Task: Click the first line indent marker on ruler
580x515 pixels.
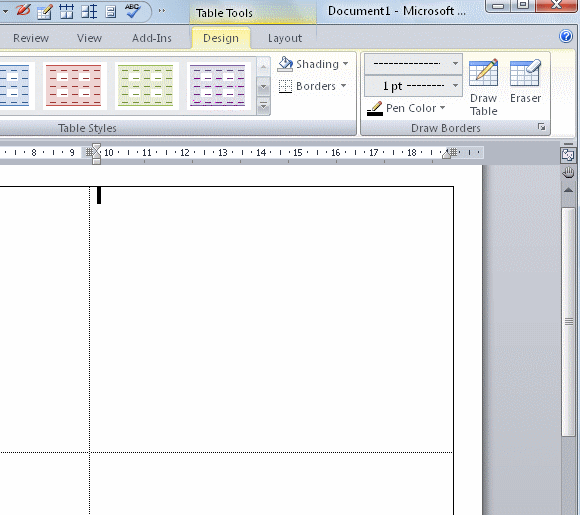Action: pyautogui.click(x=97, y=148)
